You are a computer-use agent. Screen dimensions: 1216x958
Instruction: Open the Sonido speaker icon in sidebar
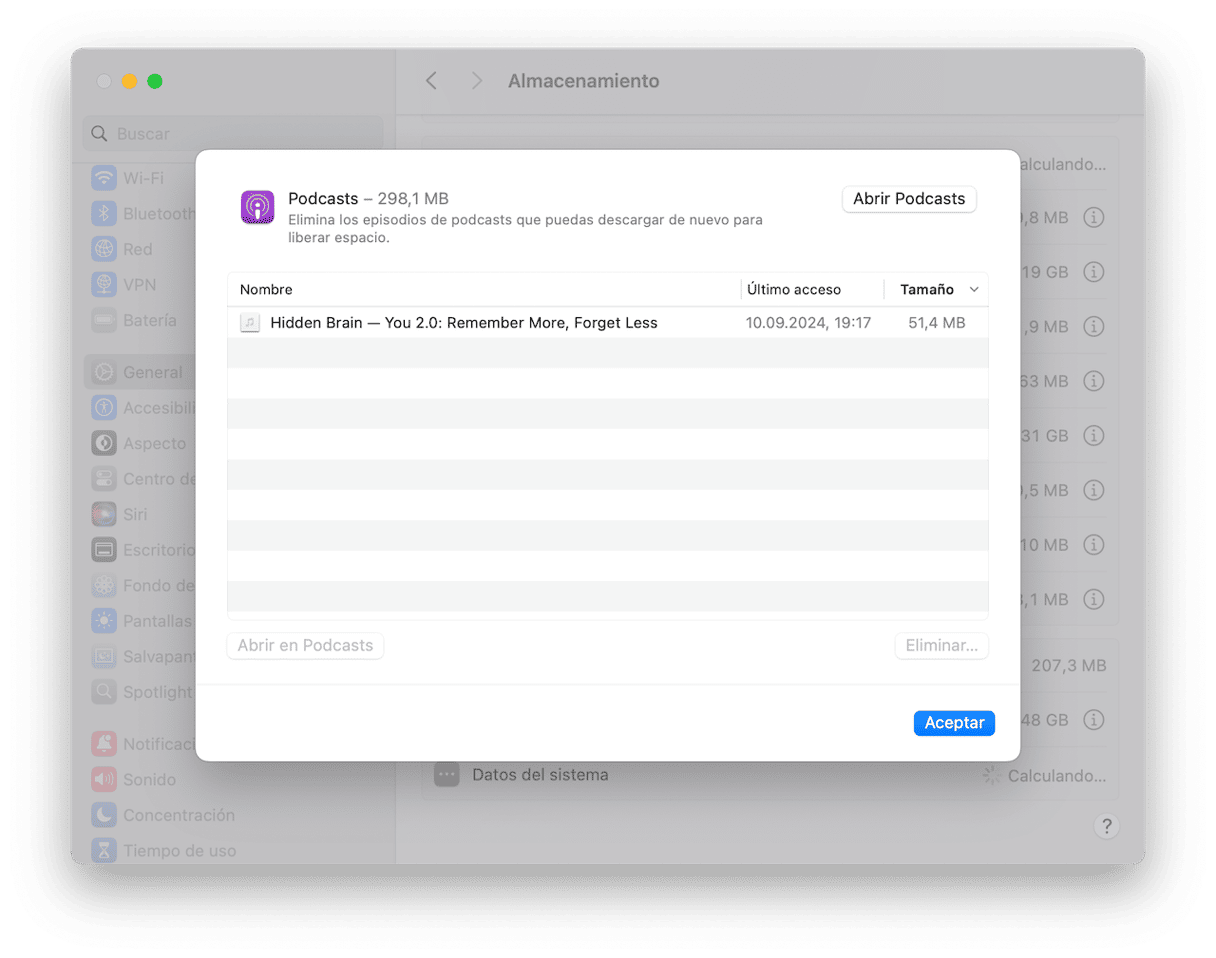coord(104,779)
